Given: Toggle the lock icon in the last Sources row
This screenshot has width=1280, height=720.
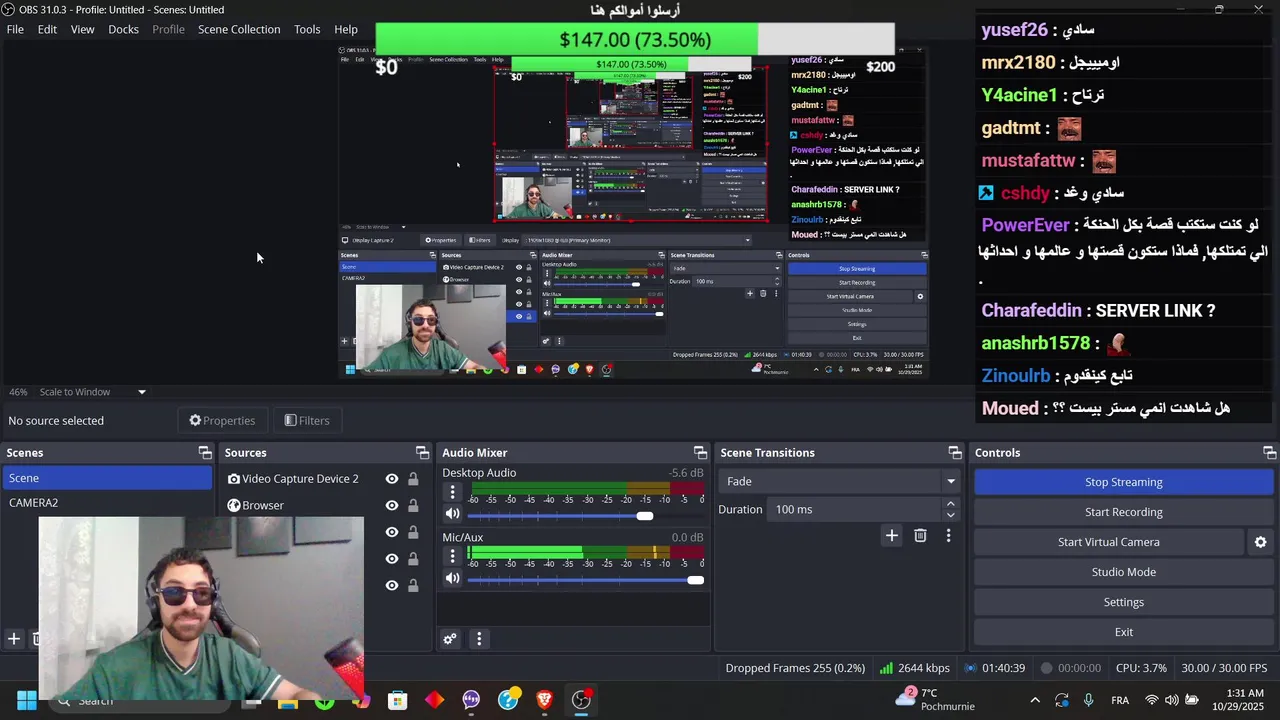Looking at the screenshot, I should point(413,585).
